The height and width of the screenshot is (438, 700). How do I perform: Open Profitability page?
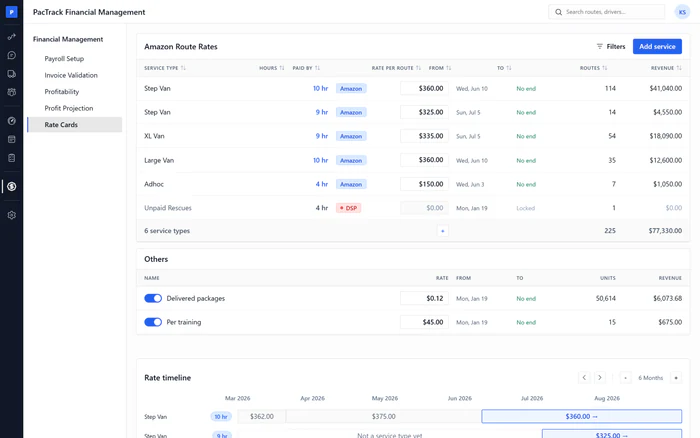[62, 92]
